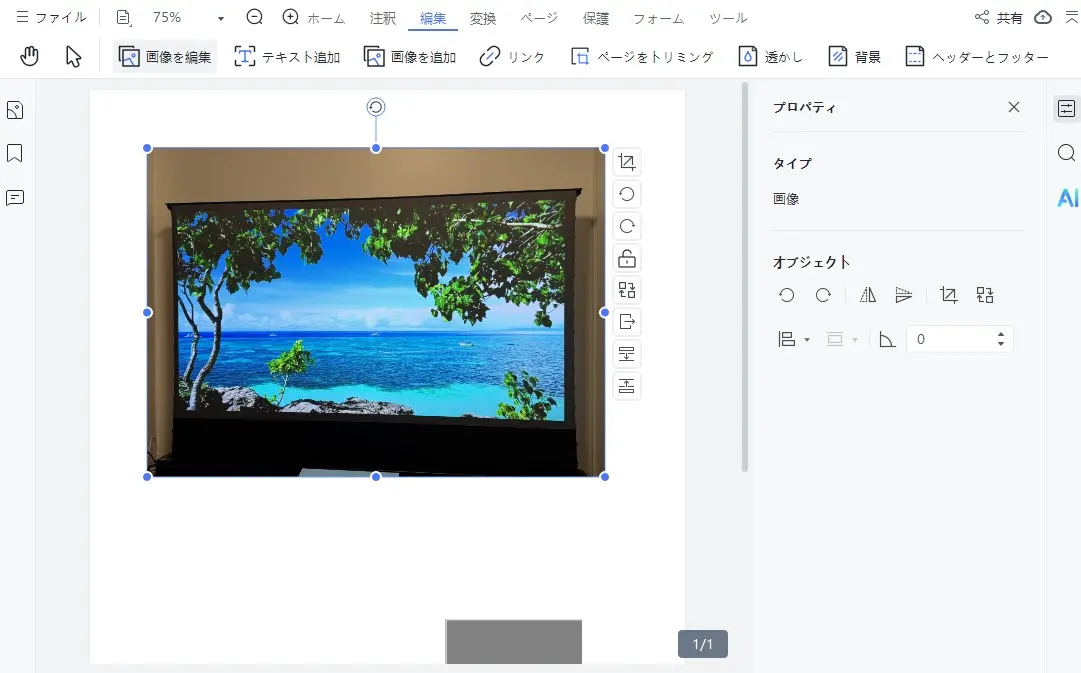Open the フォーム tab
1081x673 pixels.
(x=657, y=17)
